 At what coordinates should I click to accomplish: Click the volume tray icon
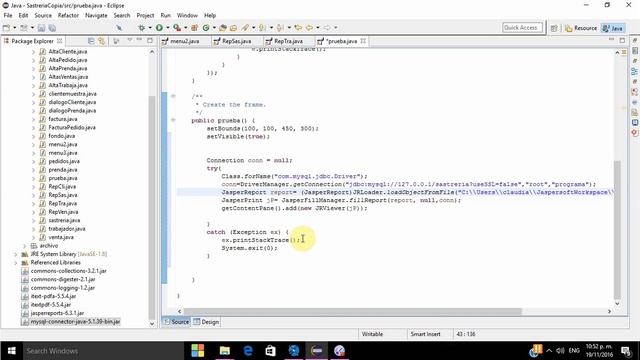point(560,351)
